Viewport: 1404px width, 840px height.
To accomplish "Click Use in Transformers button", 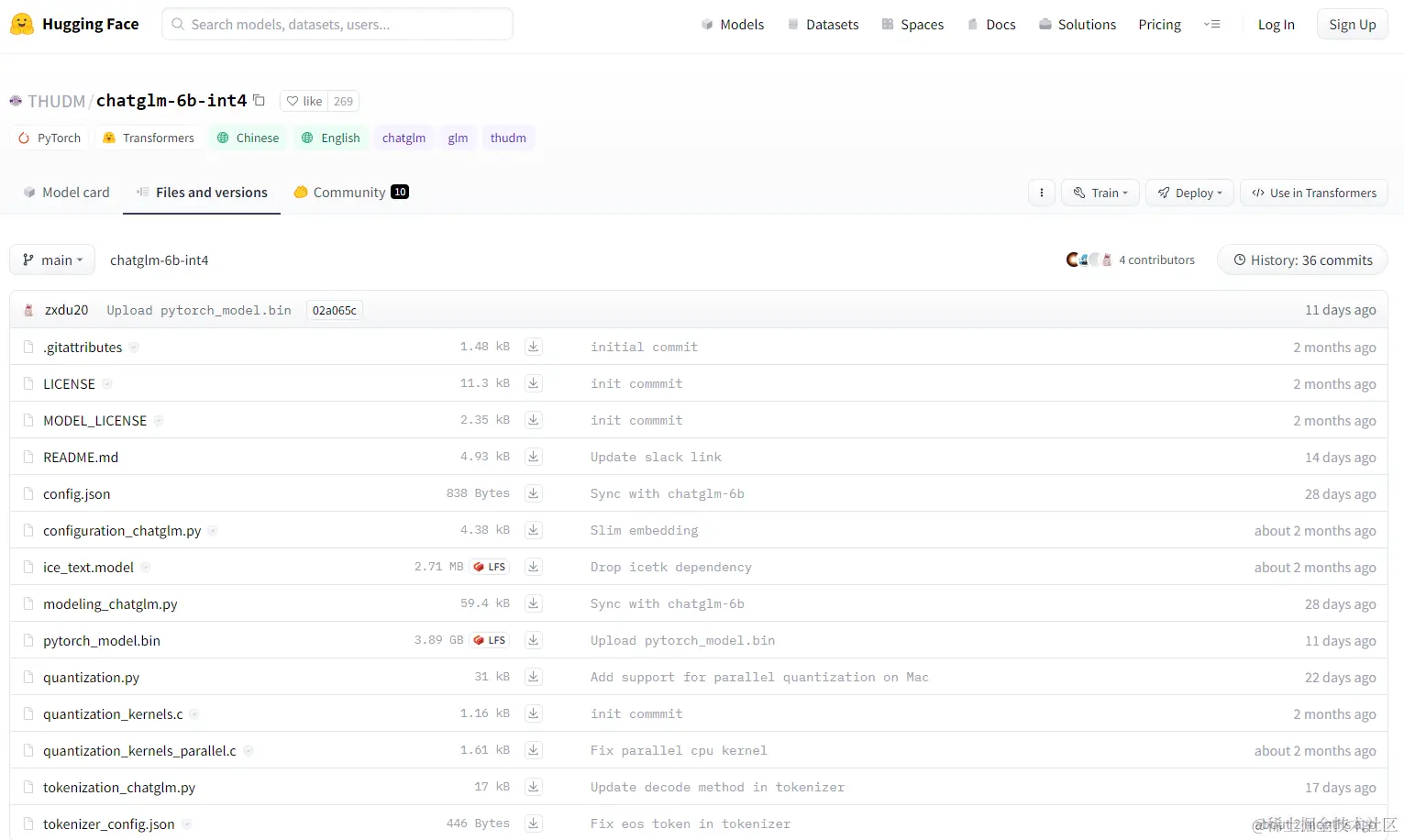I will (x=1314, y=193).
